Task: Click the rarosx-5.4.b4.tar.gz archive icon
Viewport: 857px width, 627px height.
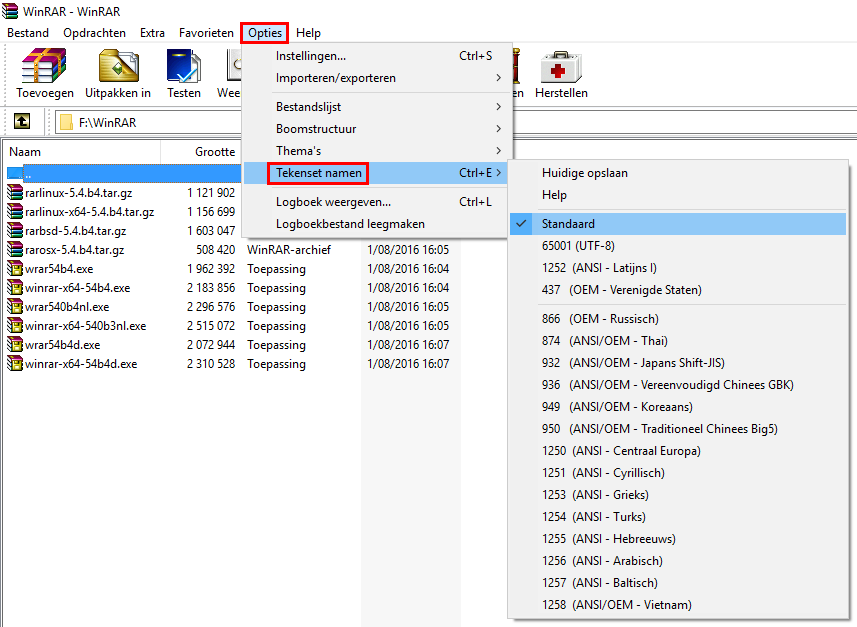Action: click(x=15, y=250)
